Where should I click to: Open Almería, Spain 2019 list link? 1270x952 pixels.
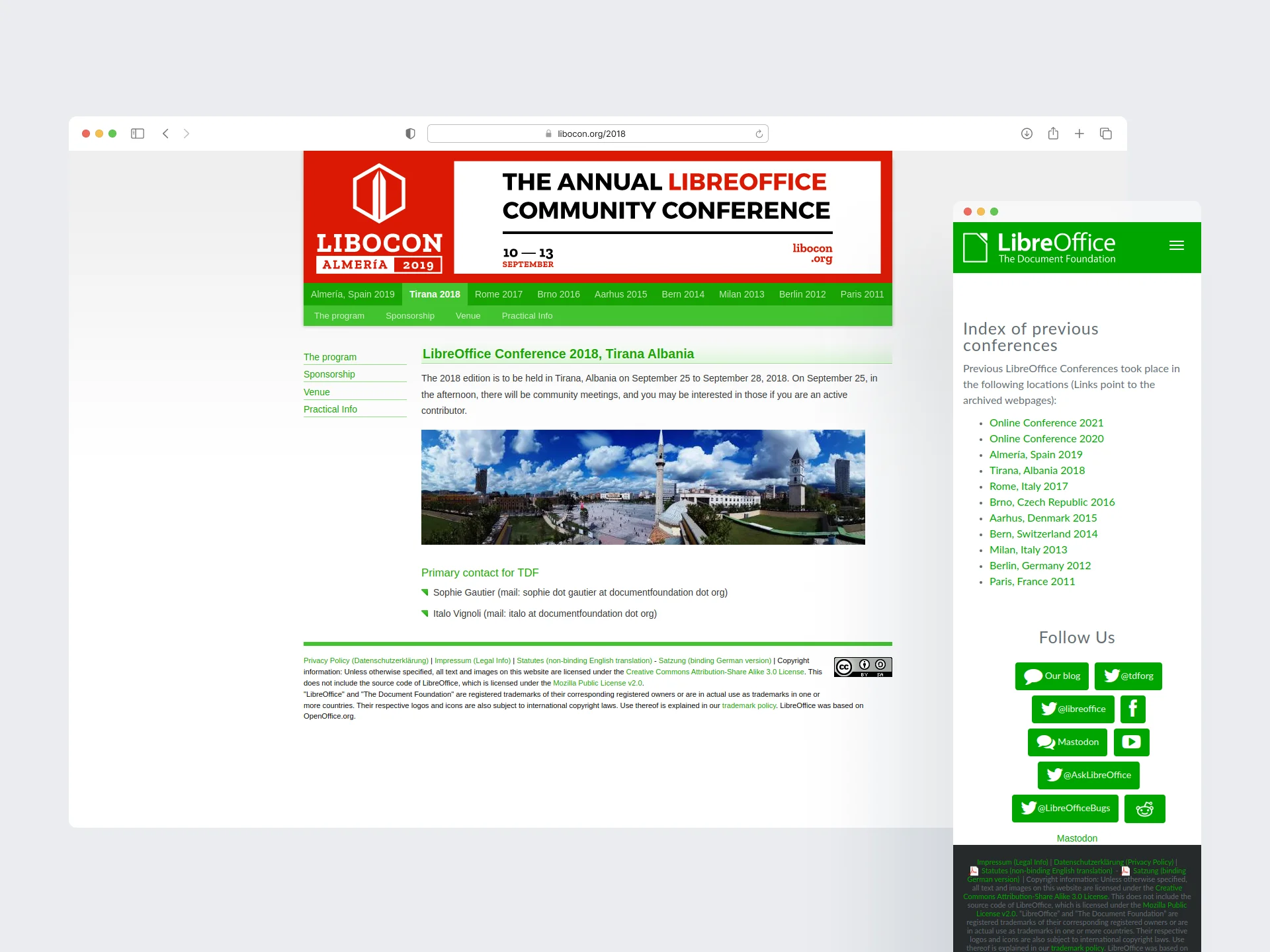(x=1036, y=455)
